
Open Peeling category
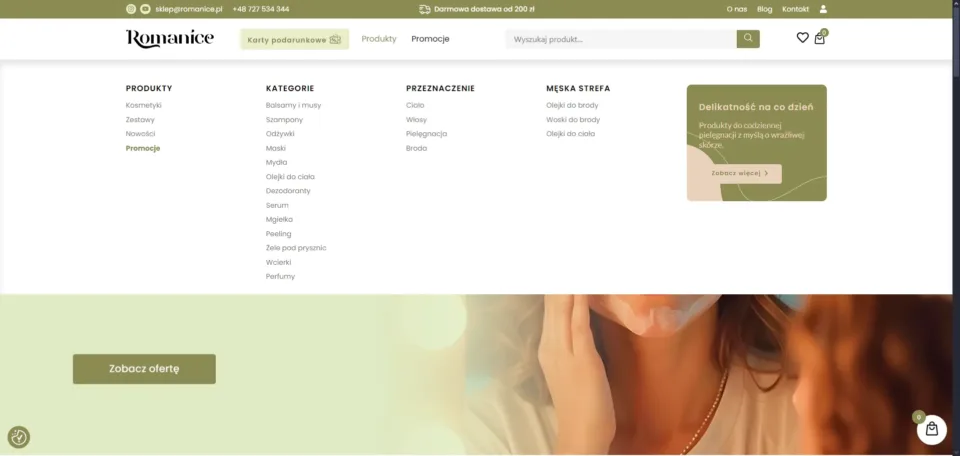click(x=279, y=234)
